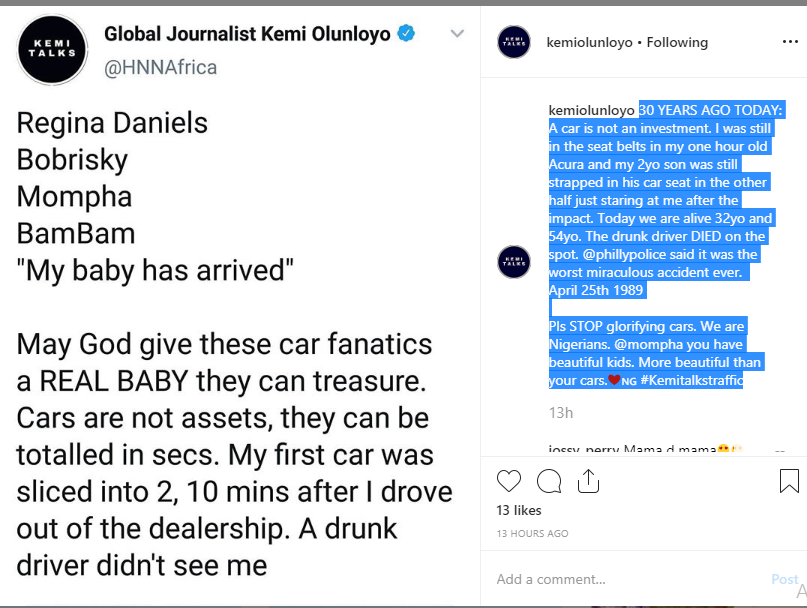Share the post using the share icon
Image resolution: width=807 pixels, height=608 pixels.
(x=588, y=481)
